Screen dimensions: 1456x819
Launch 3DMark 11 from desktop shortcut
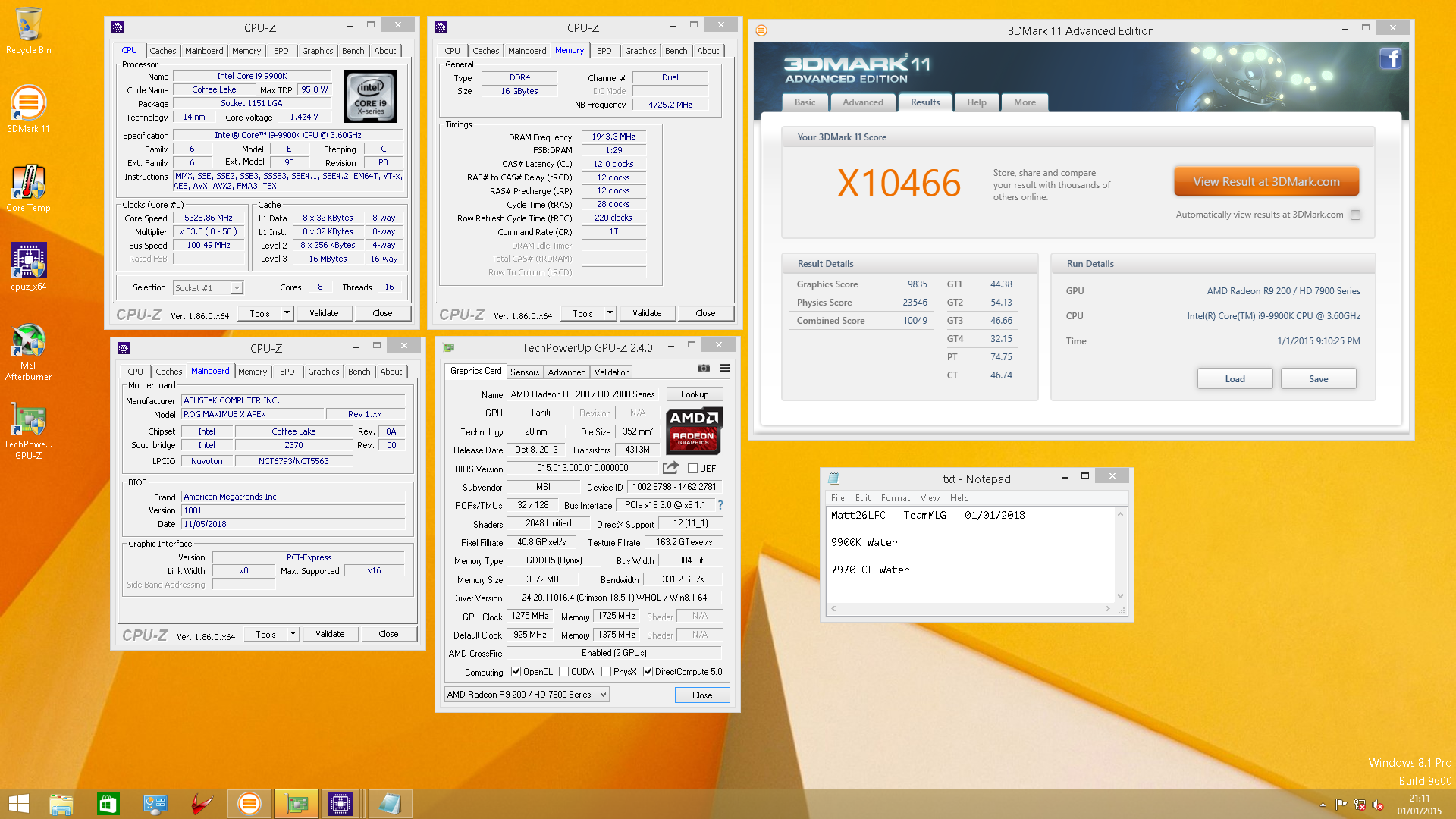click(28, 109)
